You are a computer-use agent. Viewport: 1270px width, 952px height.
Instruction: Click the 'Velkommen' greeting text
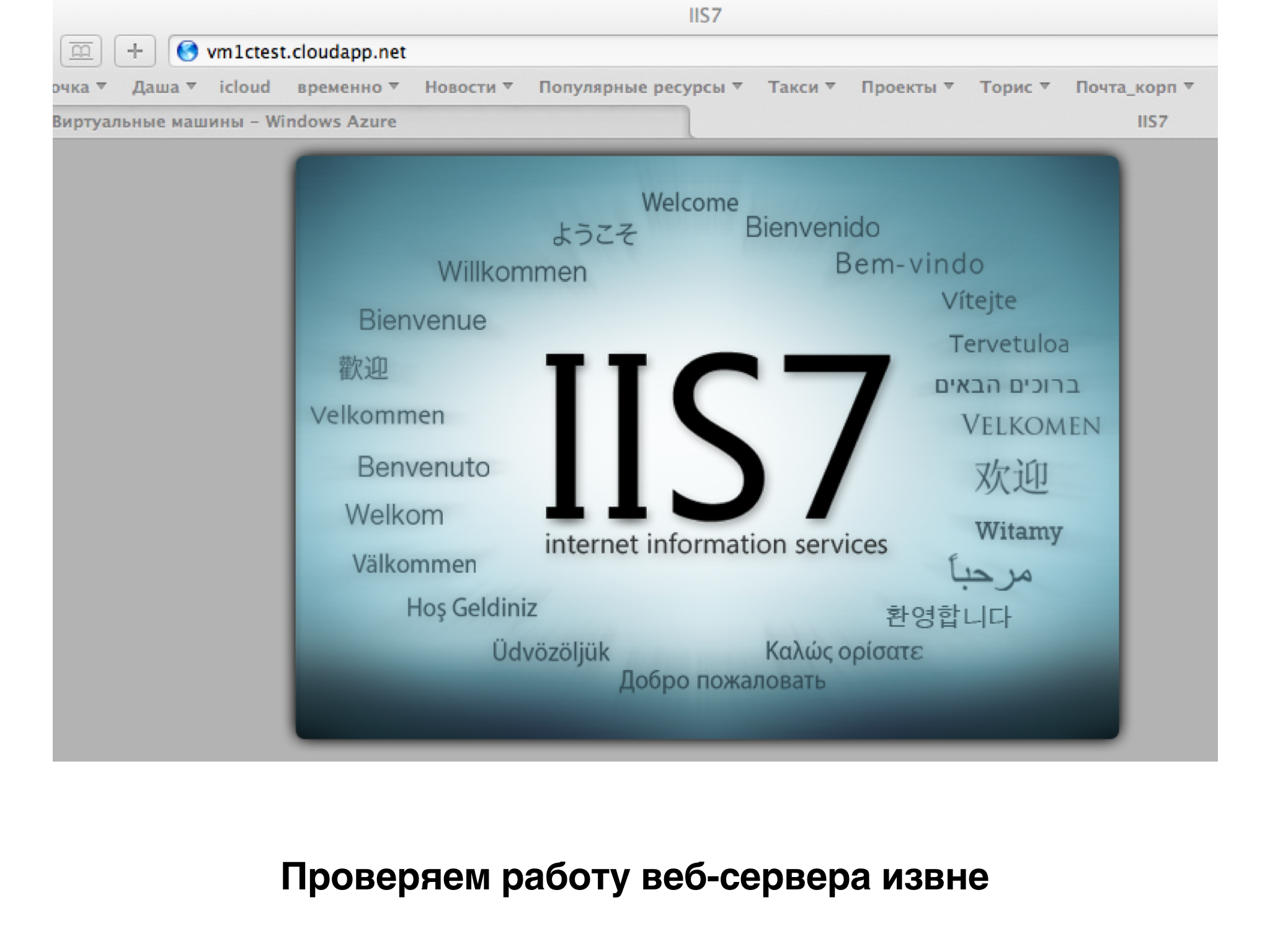coord(378,415)
